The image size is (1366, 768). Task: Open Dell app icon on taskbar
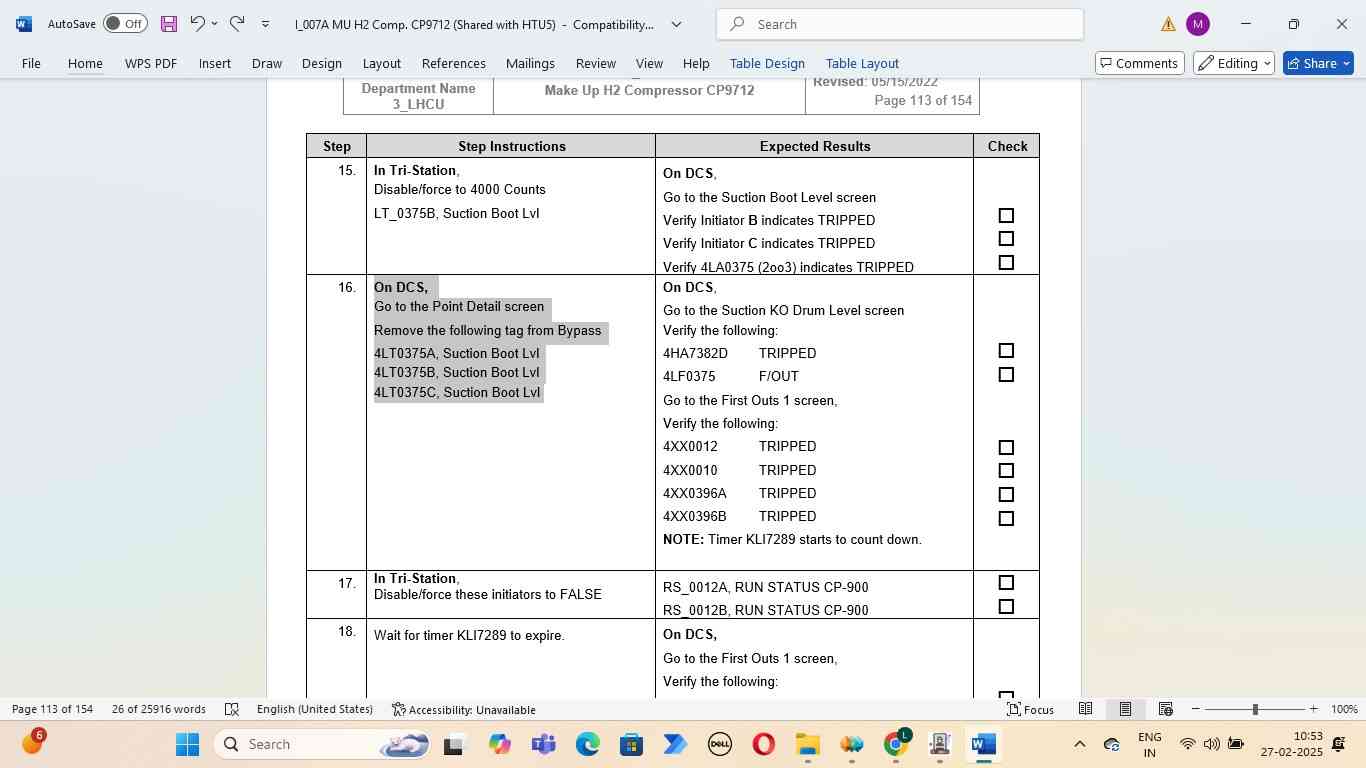tap(719, 744)
